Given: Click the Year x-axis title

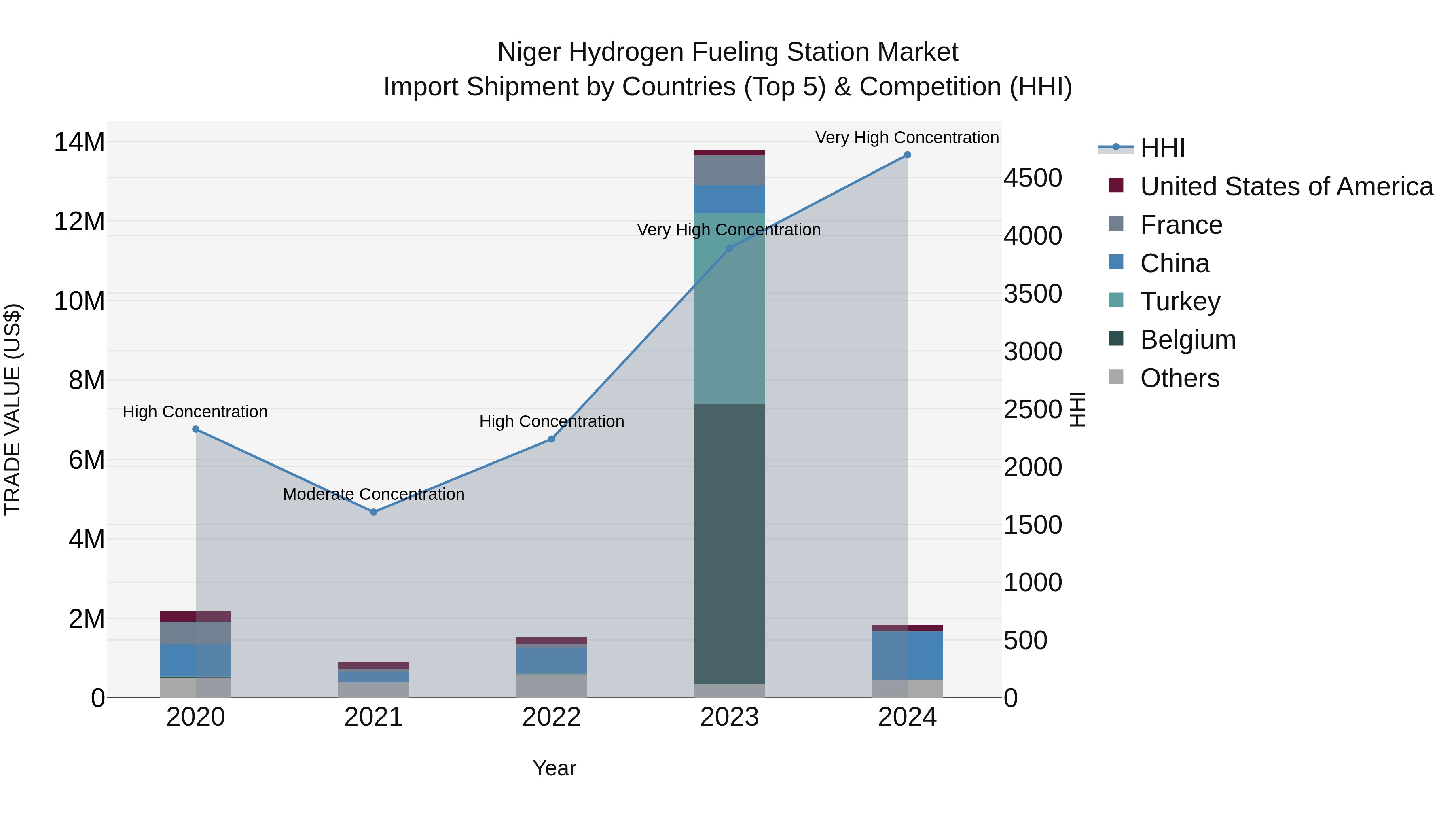Looking at the screenshot, I should pyautogui.click(x=554, y=769).
